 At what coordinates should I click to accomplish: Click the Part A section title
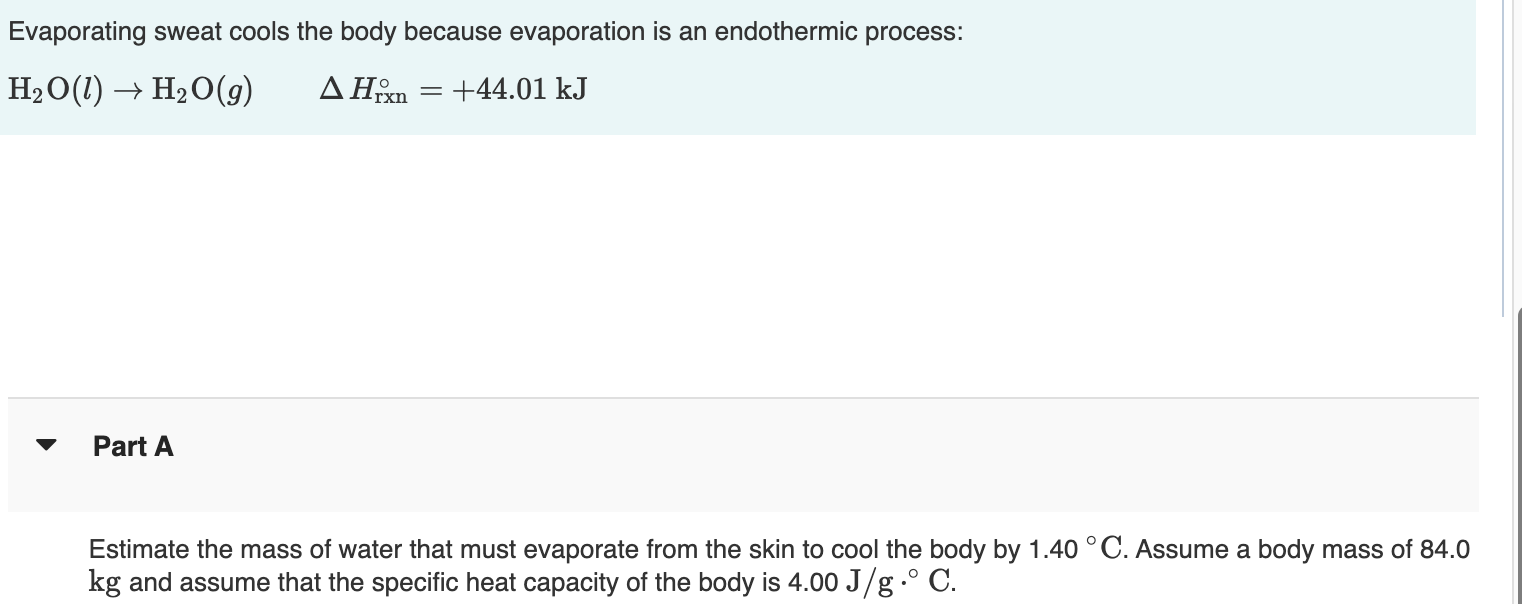132,446
